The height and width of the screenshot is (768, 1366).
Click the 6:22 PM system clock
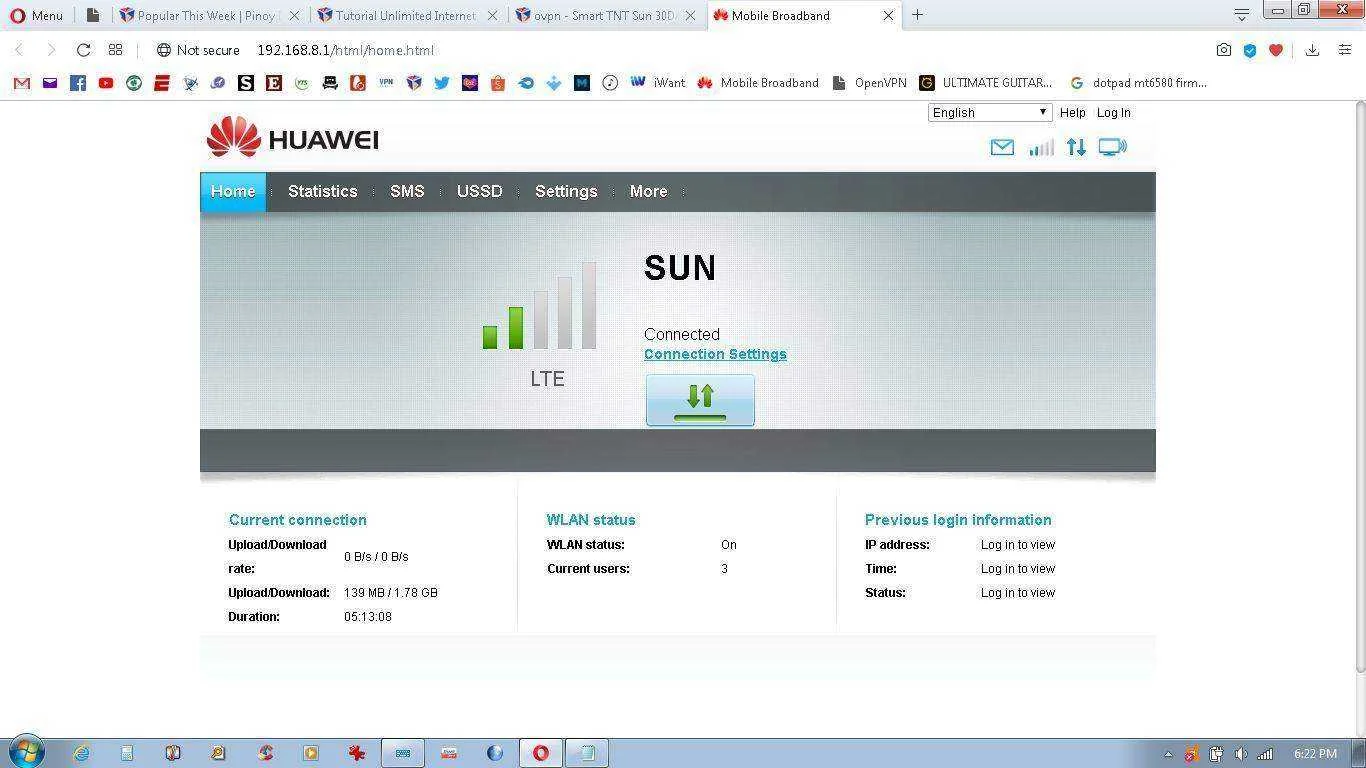coord(1315,754)
